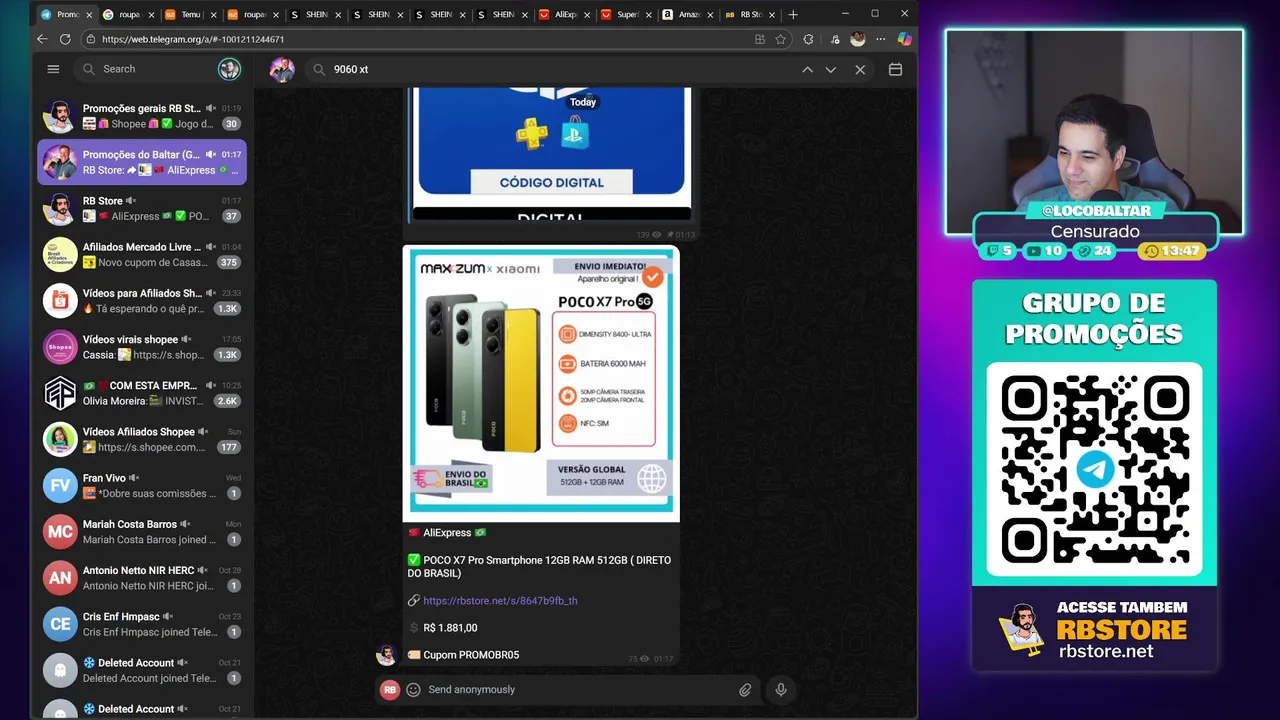Open the browser settings and more menu

(x=880, y=39)
